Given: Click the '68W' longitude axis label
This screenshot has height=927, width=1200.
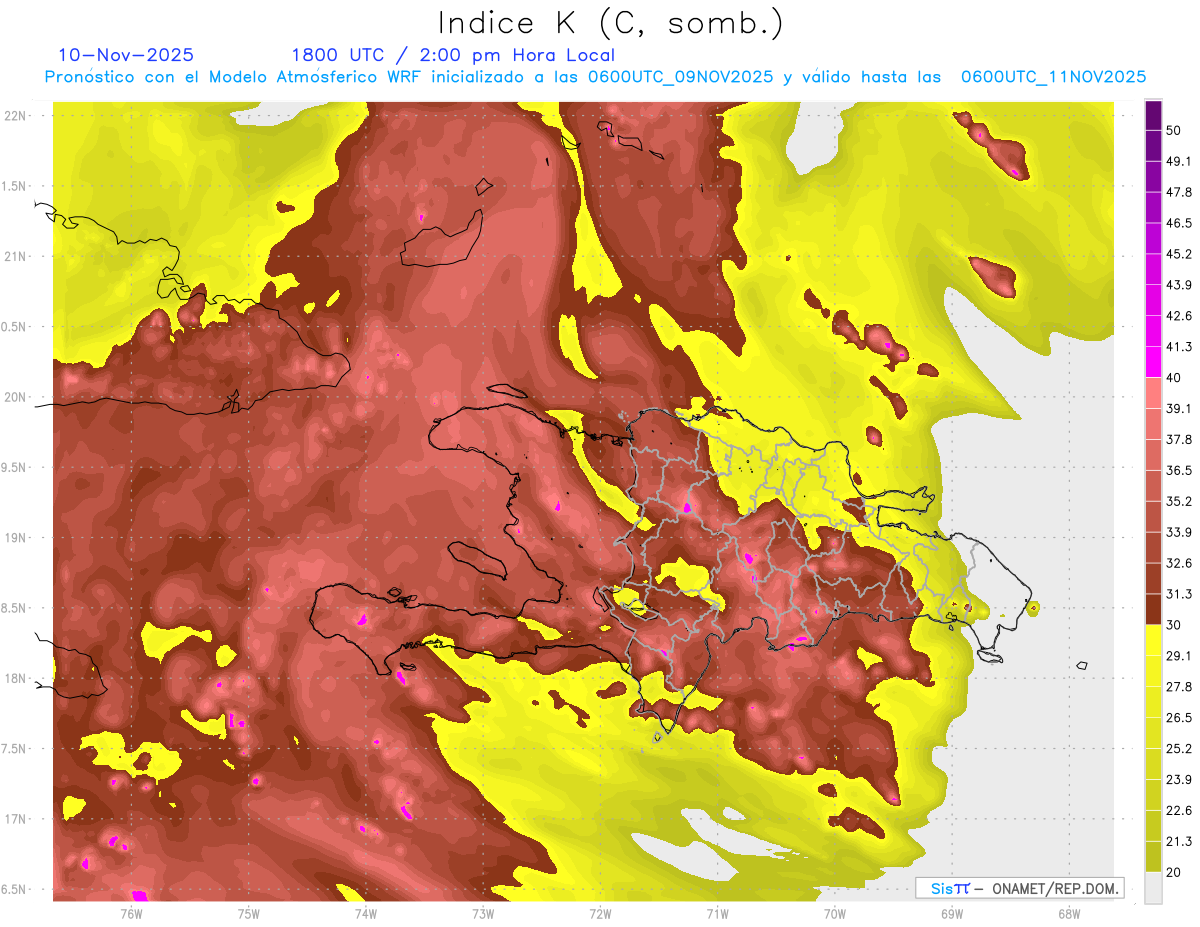Looking at the screenshot, I should click(x=1069, y=913).
